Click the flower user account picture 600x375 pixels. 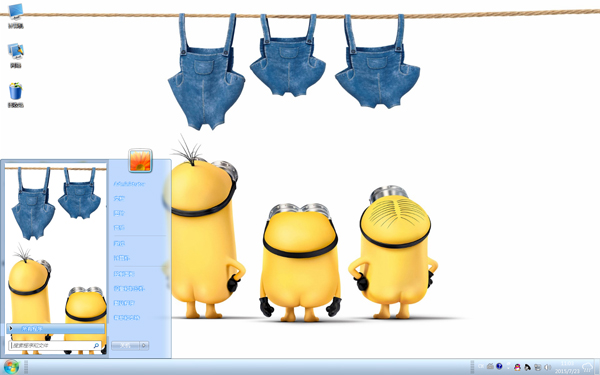[140, 160]
